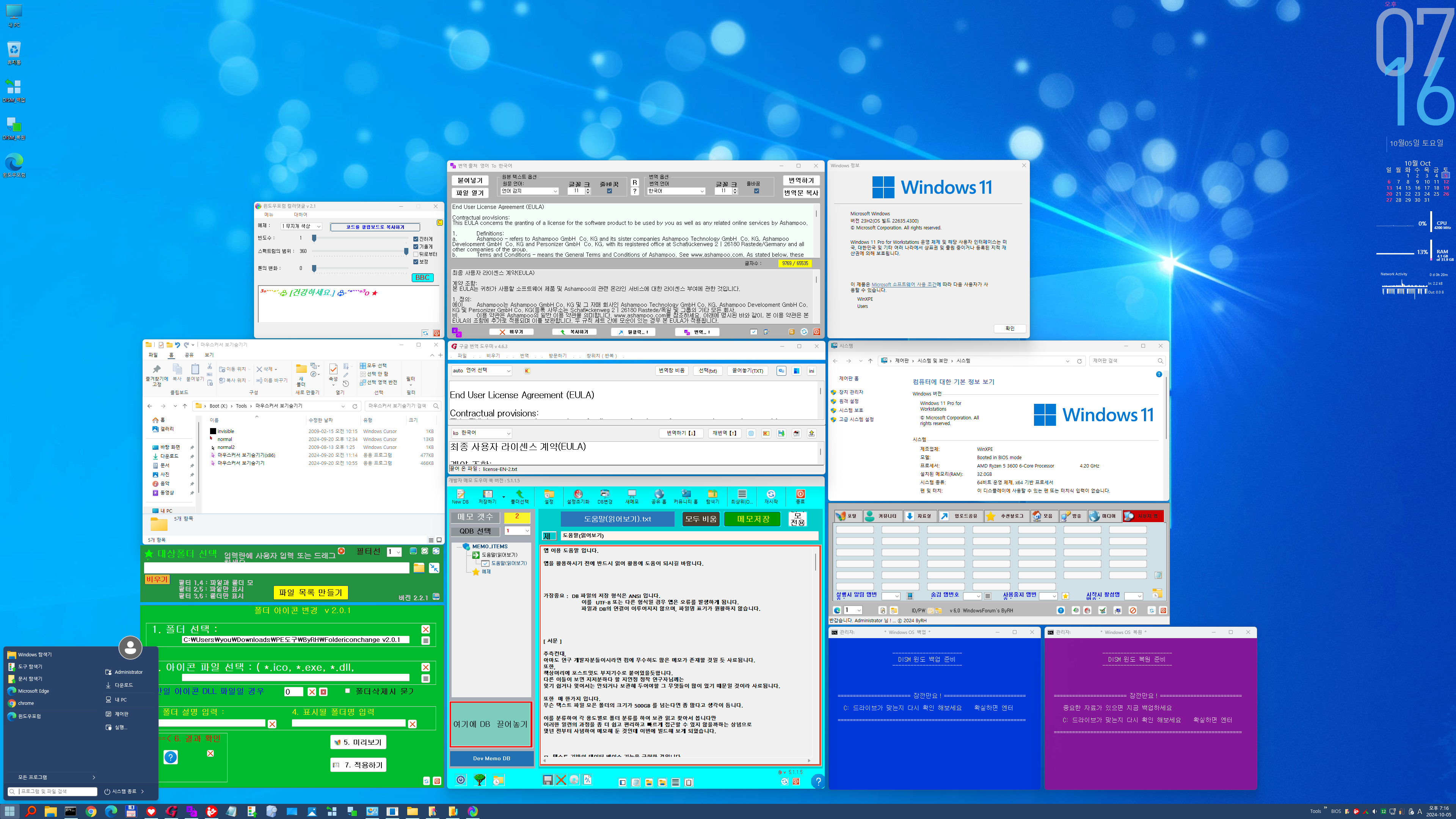Click the red X beside 폴더 선택 path
The height and width of the screenshot is (819, 1456).
(x=425, y=630)
